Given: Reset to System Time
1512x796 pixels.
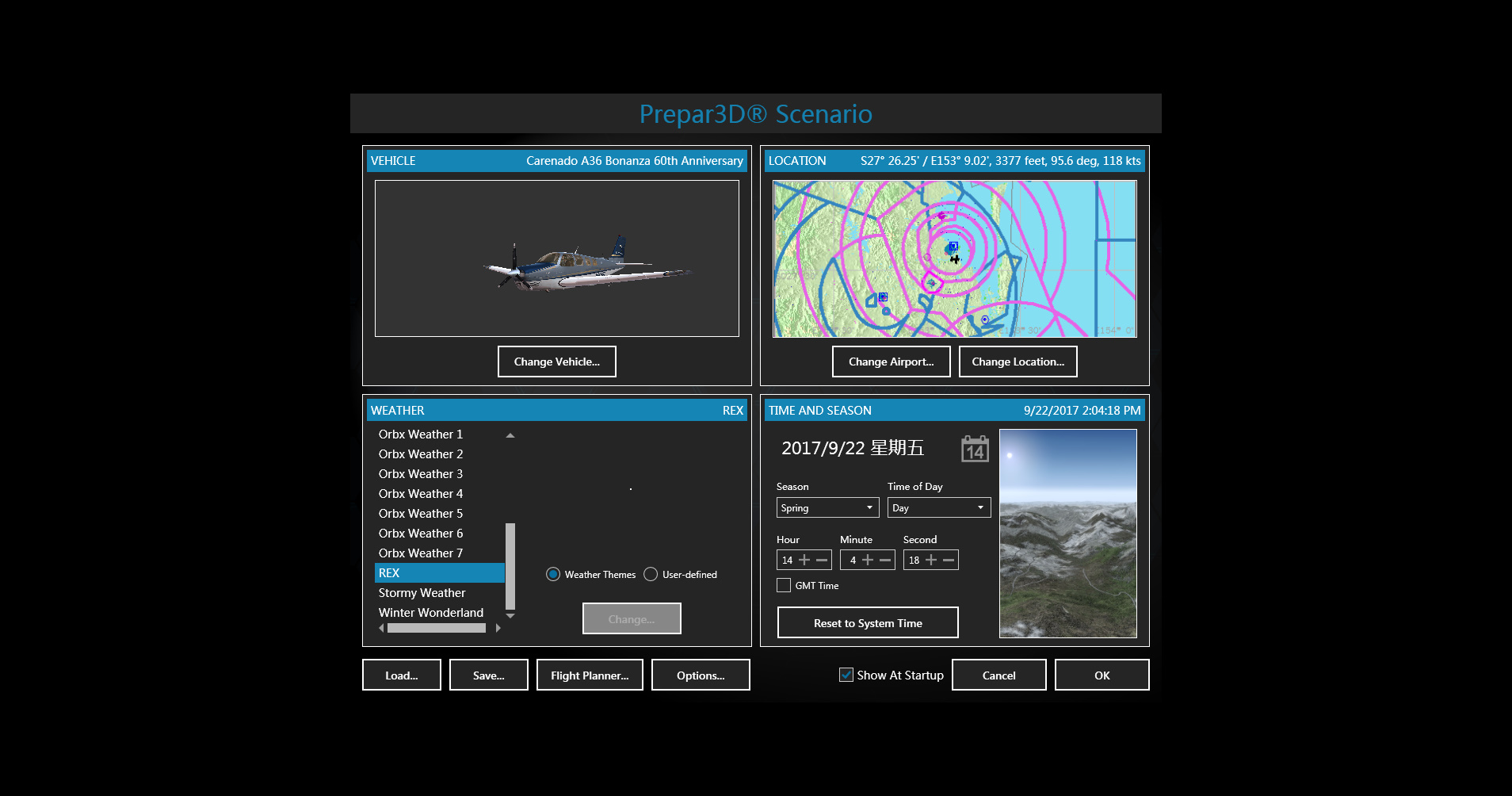Looking at the screenshot, I should click(x=868, y=622).
